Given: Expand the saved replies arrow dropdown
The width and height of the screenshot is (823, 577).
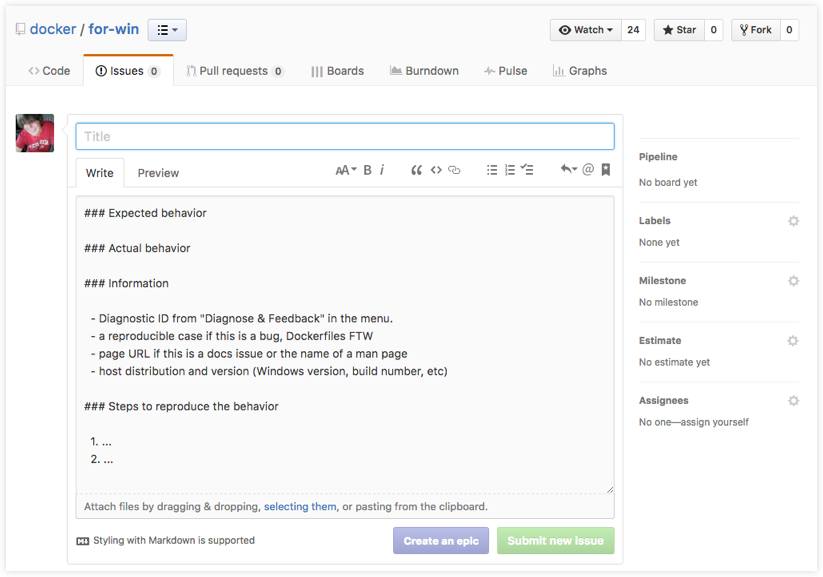Looking at the screenshot, I should 568,170.
